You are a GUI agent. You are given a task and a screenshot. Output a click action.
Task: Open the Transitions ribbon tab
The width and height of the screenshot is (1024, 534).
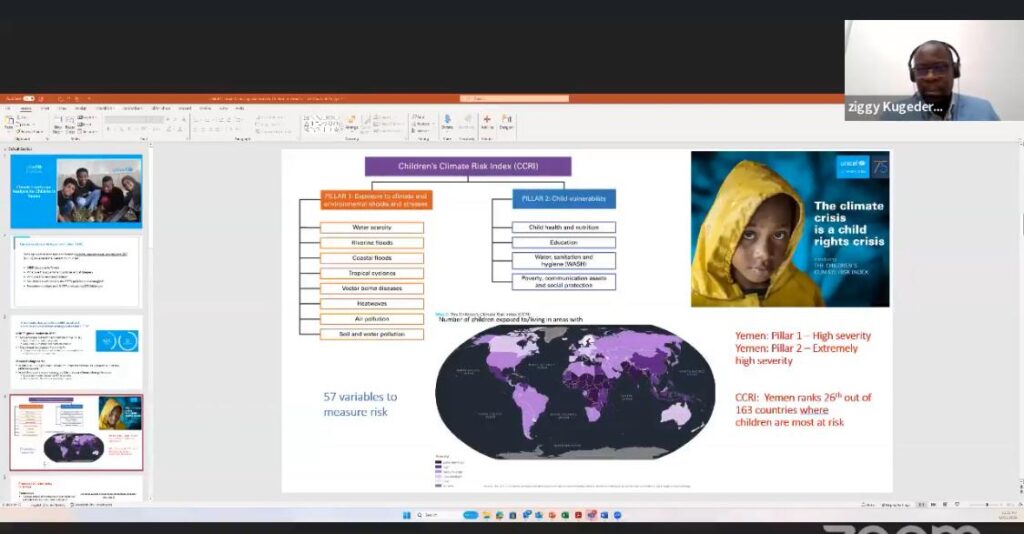coord(104,108)
